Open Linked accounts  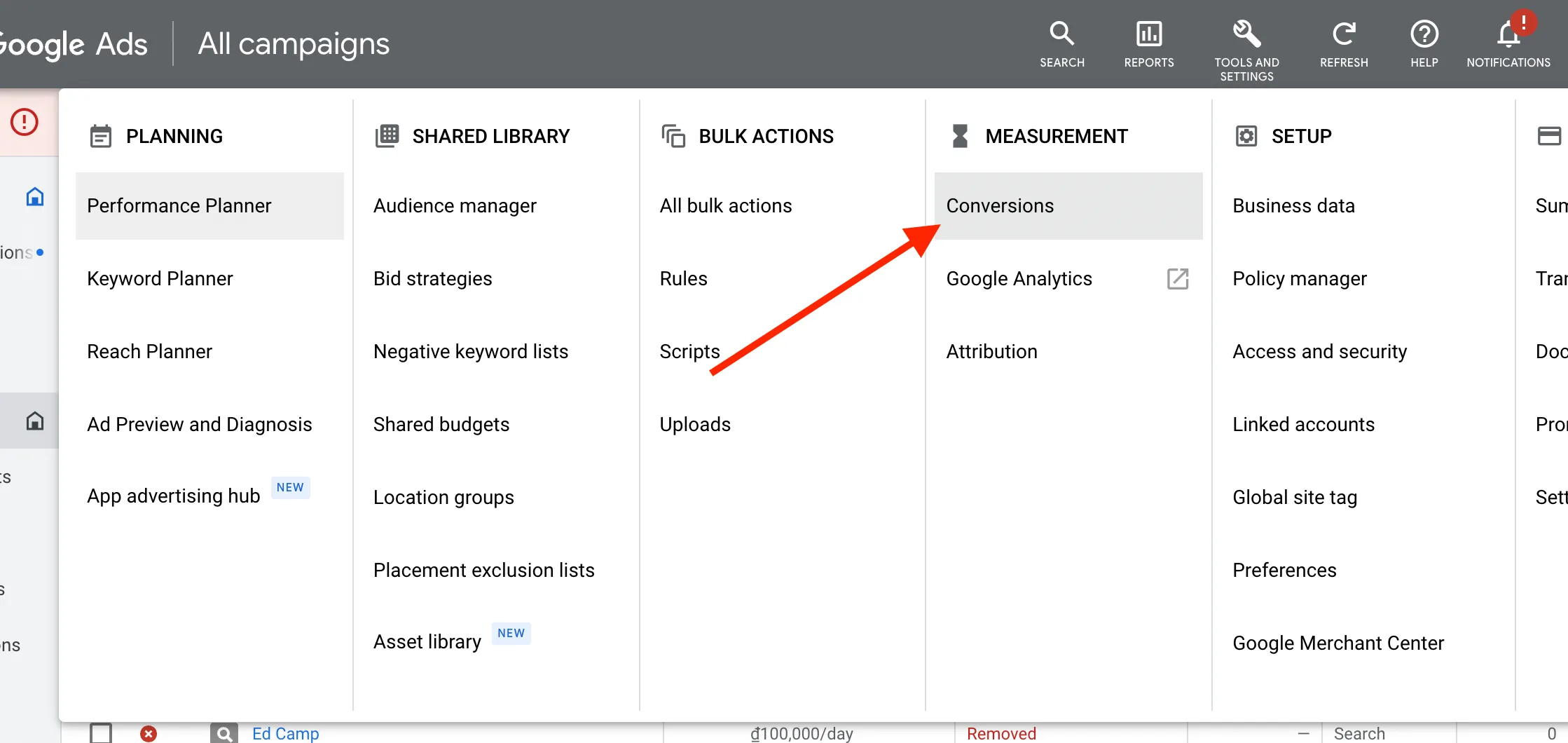click(1304, 425)
